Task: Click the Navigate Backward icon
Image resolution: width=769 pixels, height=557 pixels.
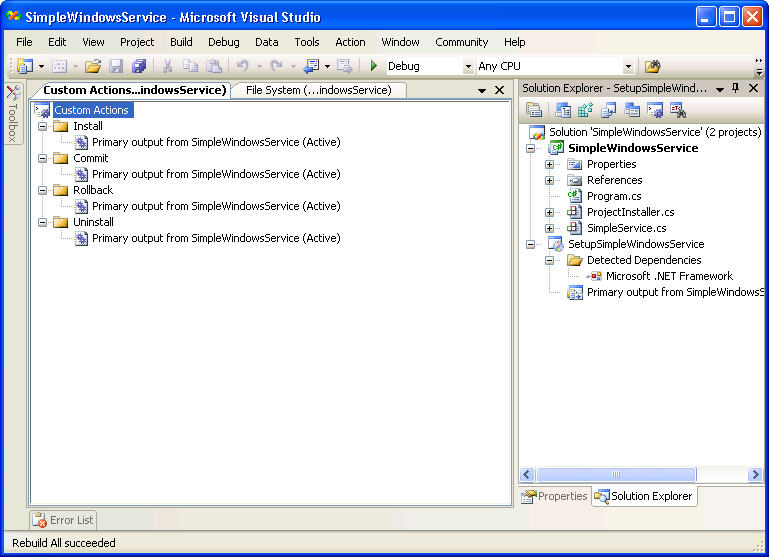Action: [311, 66]
